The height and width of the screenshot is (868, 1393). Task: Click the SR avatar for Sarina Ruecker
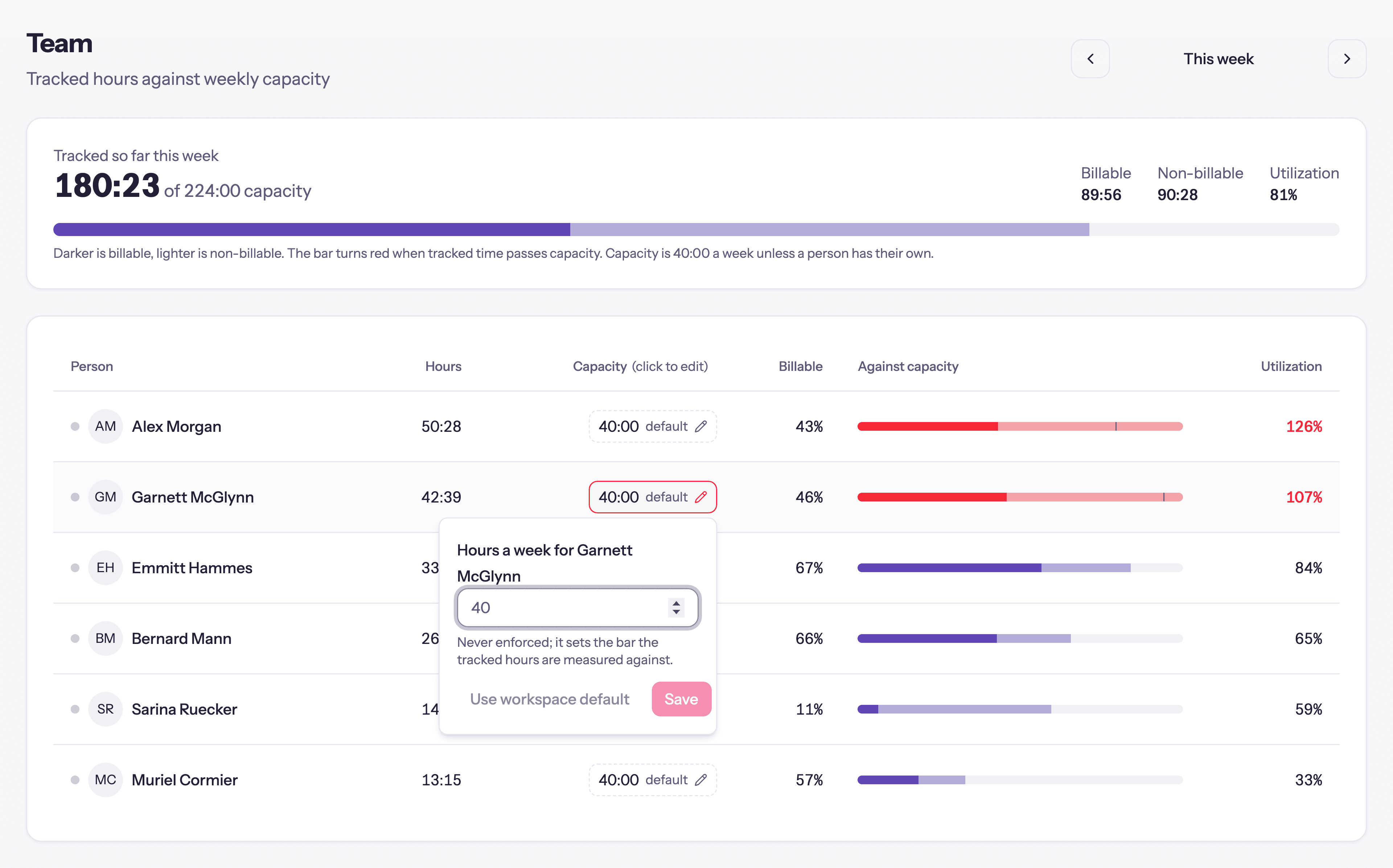pos(105,710)
